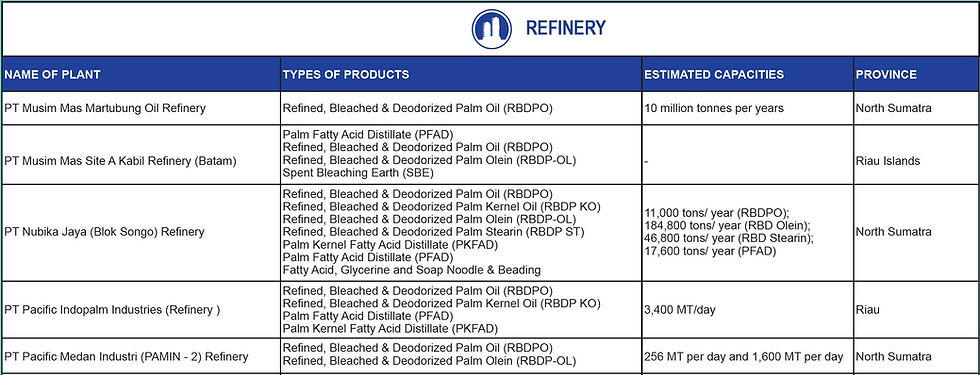This screenshot has width=980, height=375.
Task: Click the ESTIMATED CAPACITIES column header
Action: (748, 74)
